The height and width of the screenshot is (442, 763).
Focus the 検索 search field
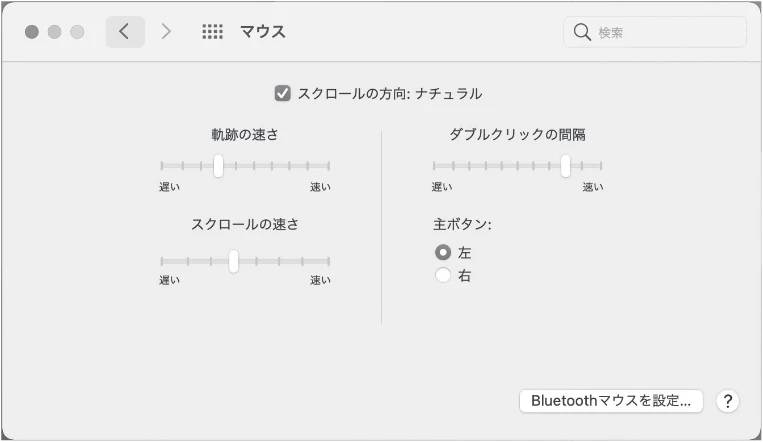(655, 32)
